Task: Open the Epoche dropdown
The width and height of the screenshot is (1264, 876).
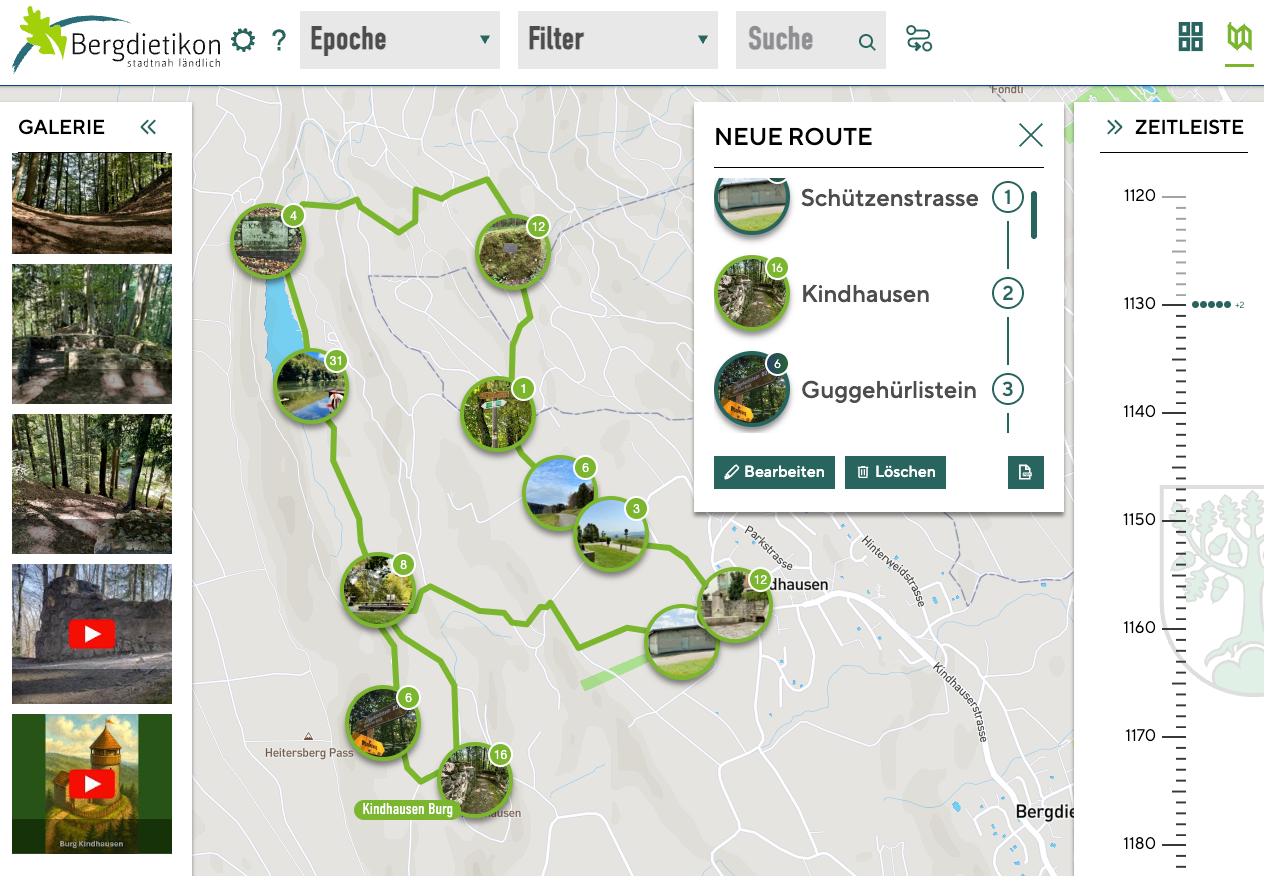Action: pyautogui.click(x=400, y=40)
